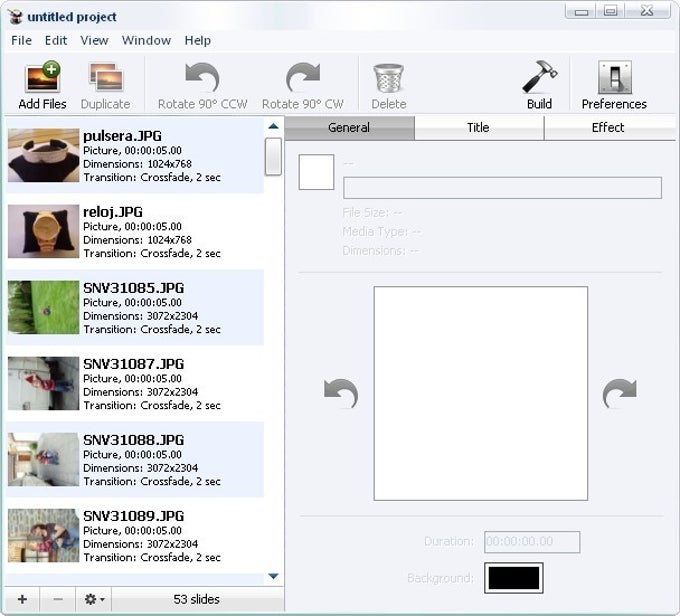The height and width of the screenshot is (616, 680).
Task: Click the plus button under the slide list
Action: tap(23, 599)
